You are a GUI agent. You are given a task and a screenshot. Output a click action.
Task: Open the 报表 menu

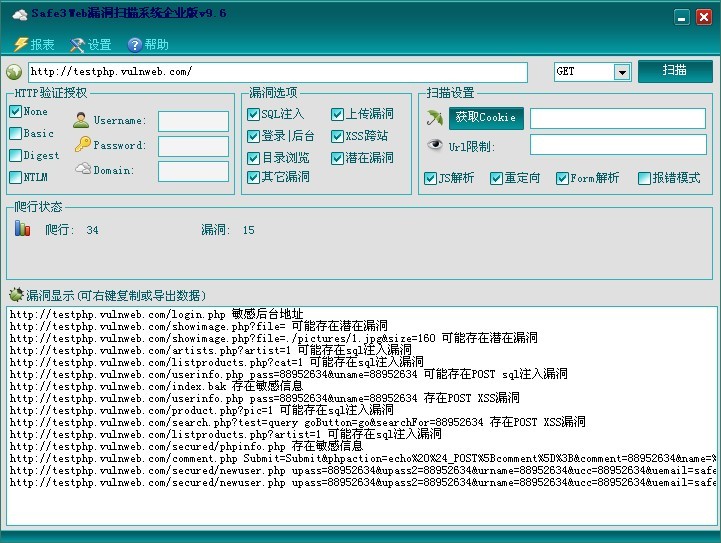[34, 44]
